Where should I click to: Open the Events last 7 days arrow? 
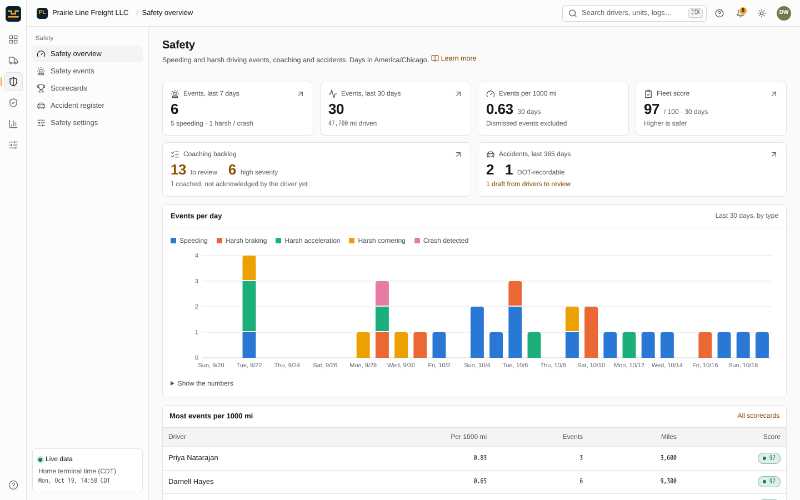tap(301, 94)
